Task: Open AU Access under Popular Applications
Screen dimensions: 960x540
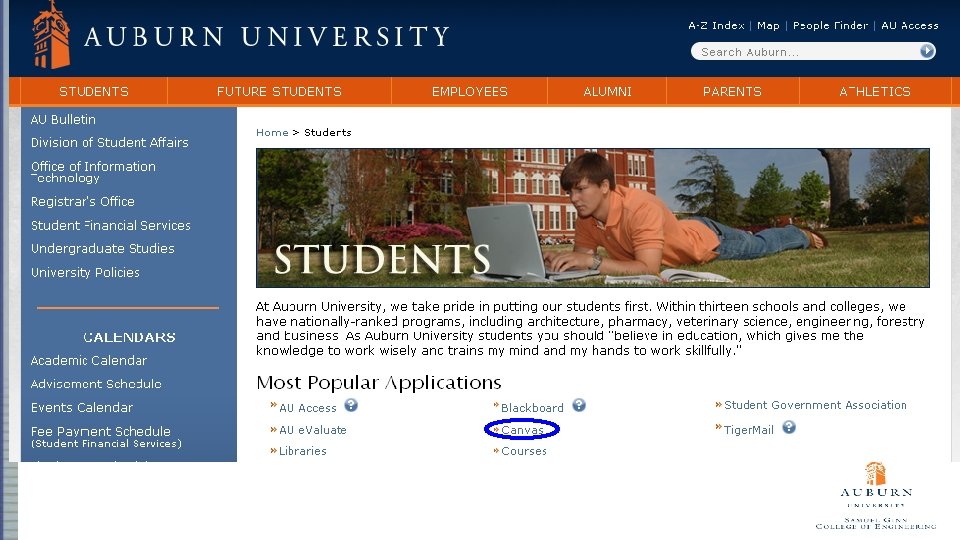Action: click(x=308, y=408)
